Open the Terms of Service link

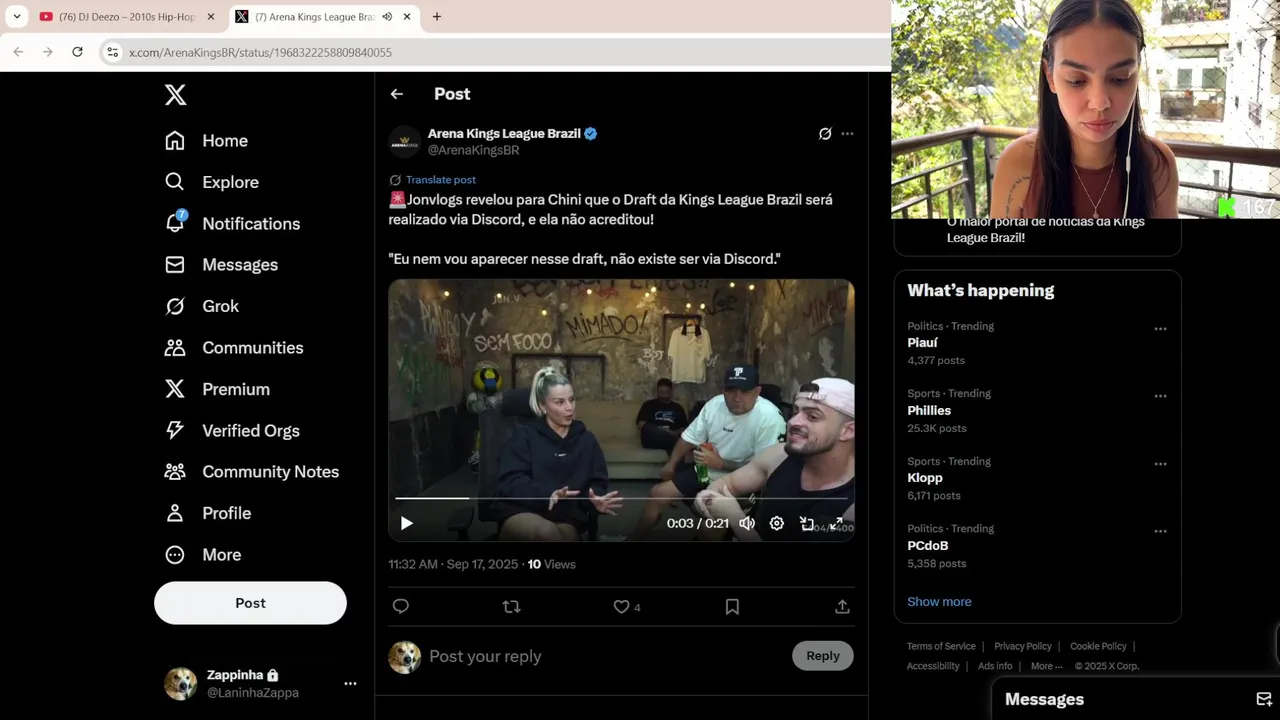(x=941, y=647)
